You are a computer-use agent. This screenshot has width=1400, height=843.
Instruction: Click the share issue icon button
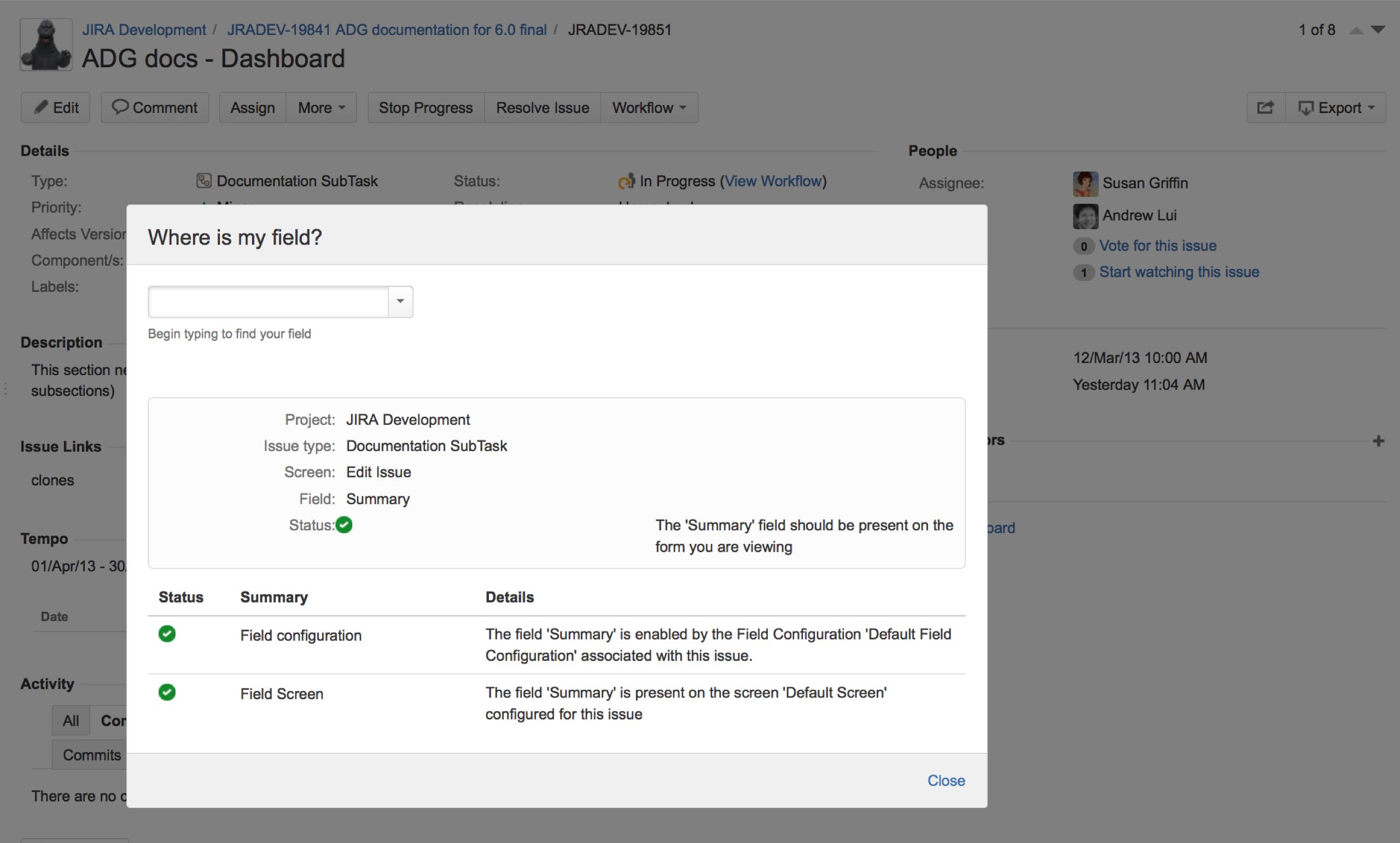click(1265, 107)
